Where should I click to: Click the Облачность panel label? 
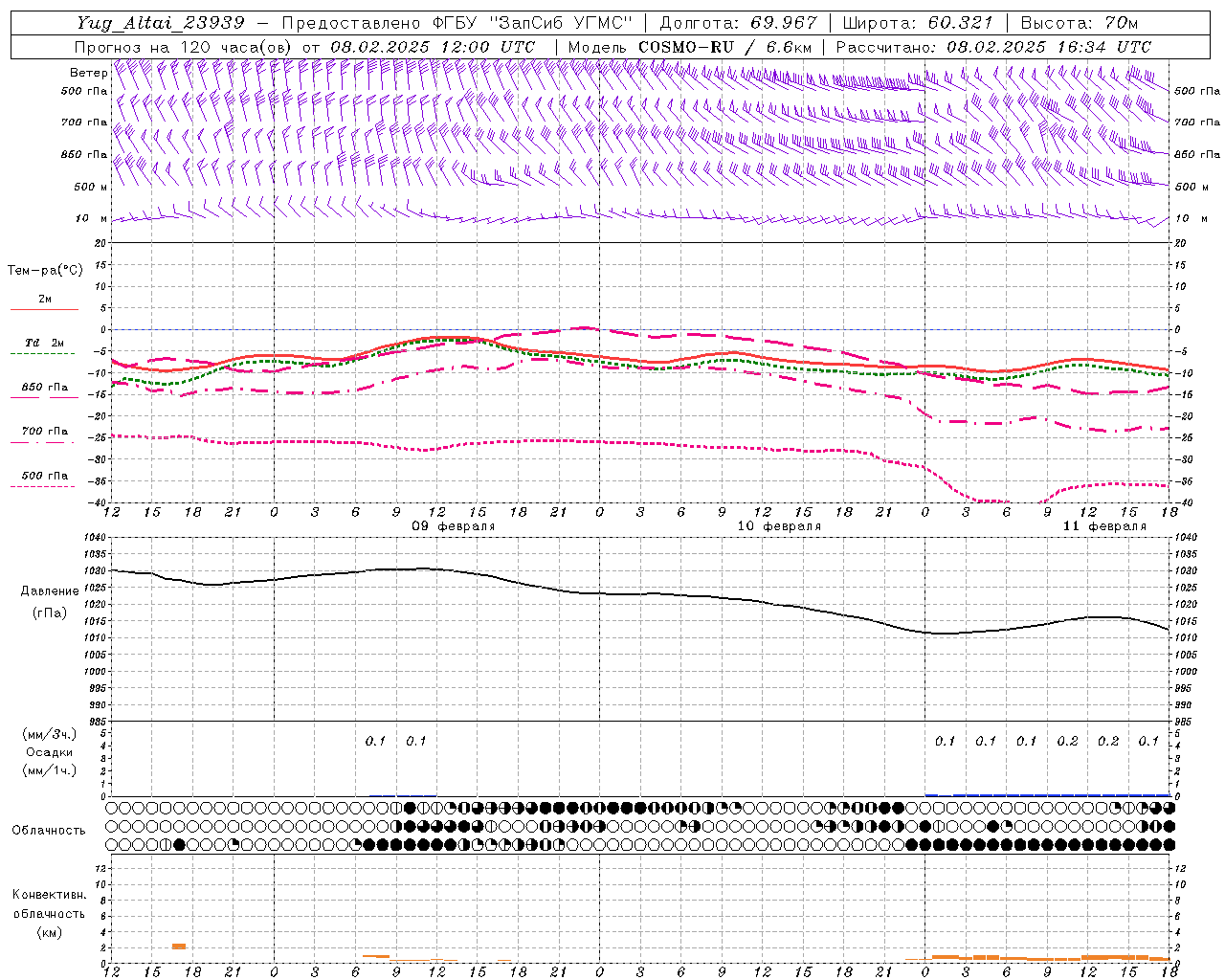(x=49, y=830)
